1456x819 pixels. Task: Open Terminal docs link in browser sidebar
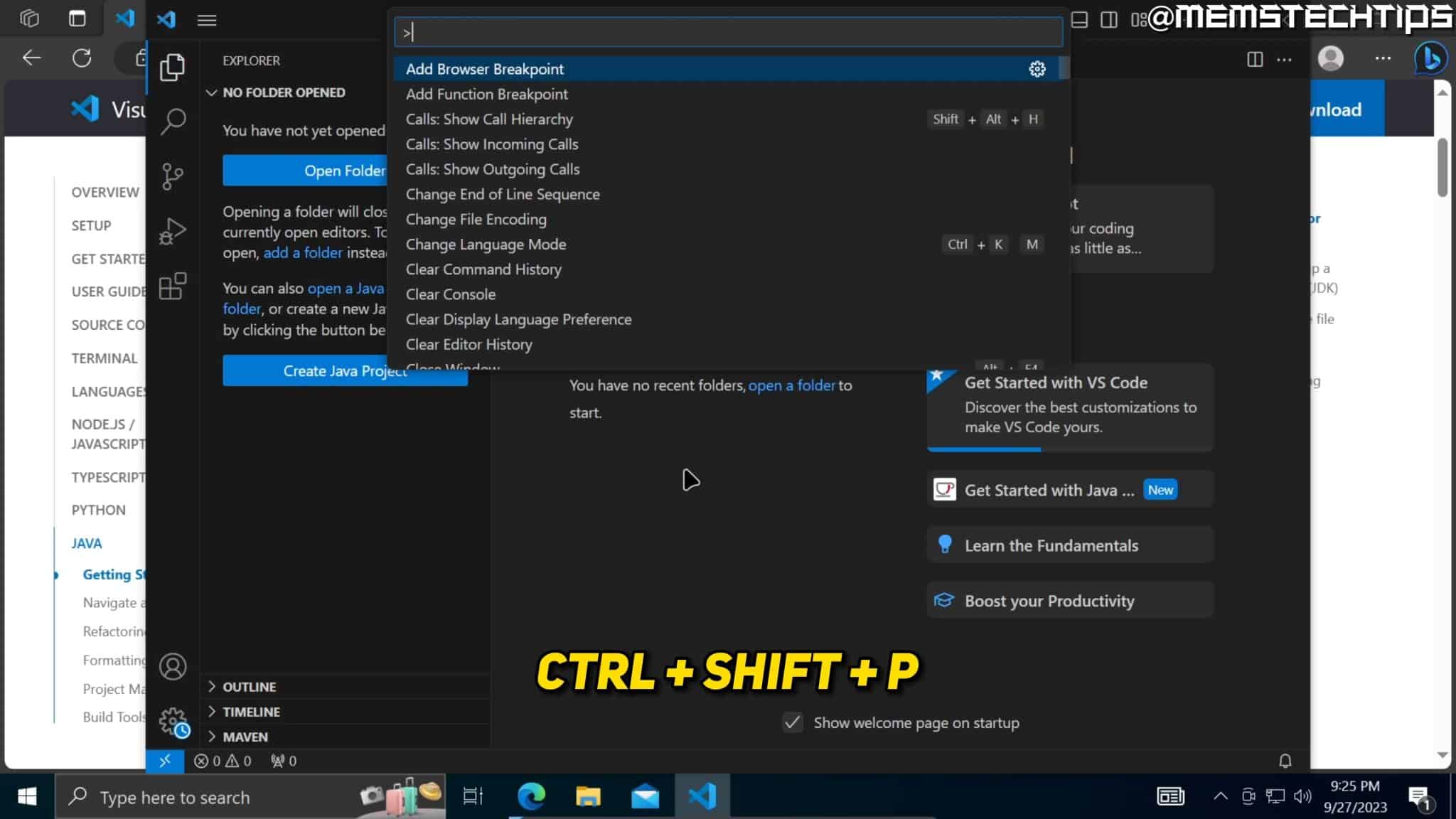pos(105,358)
